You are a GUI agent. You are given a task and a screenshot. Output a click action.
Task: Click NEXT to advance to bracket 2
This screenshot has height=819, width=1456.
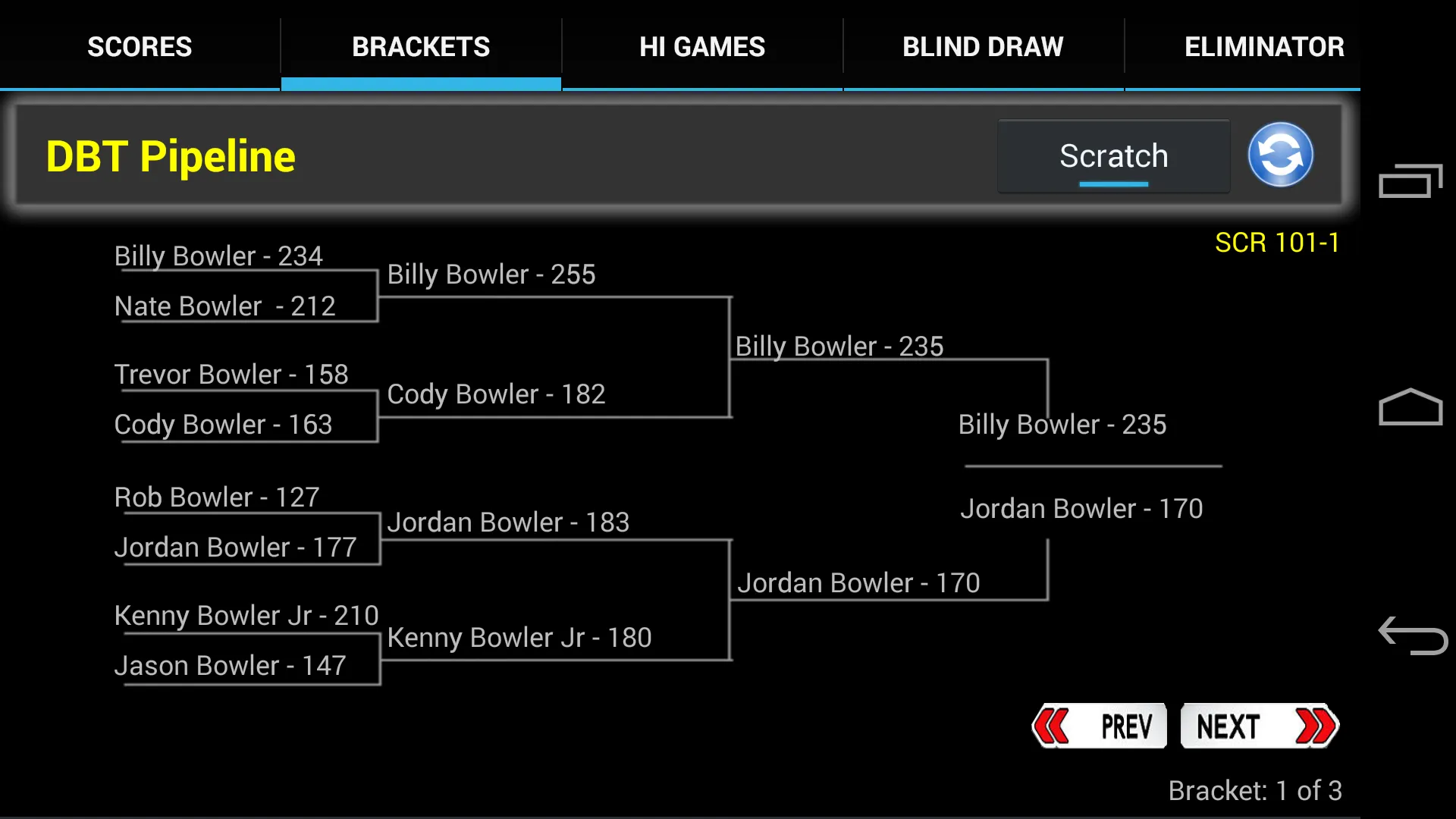click(1260, 727)
